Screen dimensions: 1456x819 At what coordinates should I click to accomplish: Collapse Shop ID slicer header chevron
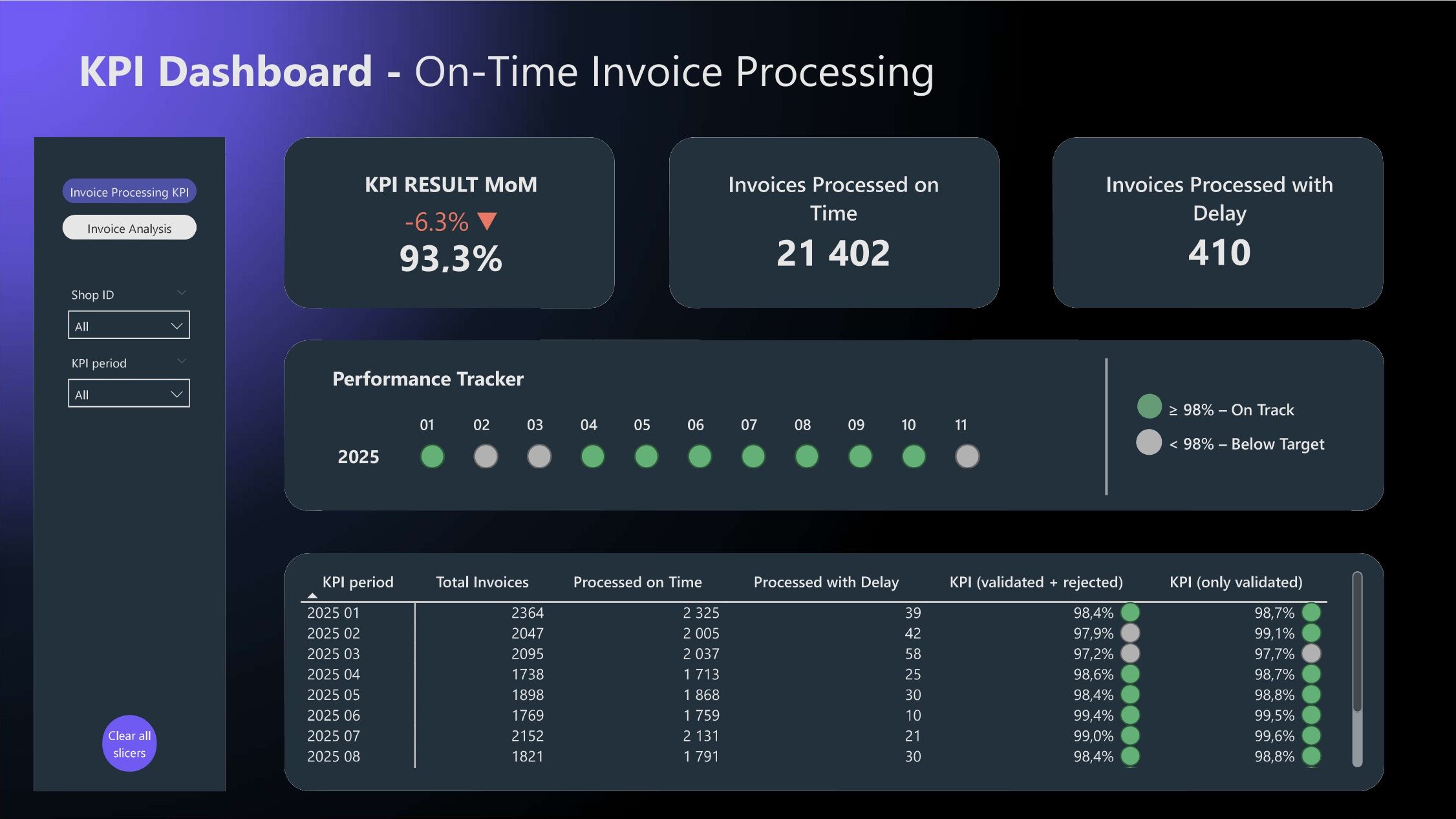pos(182,293)
